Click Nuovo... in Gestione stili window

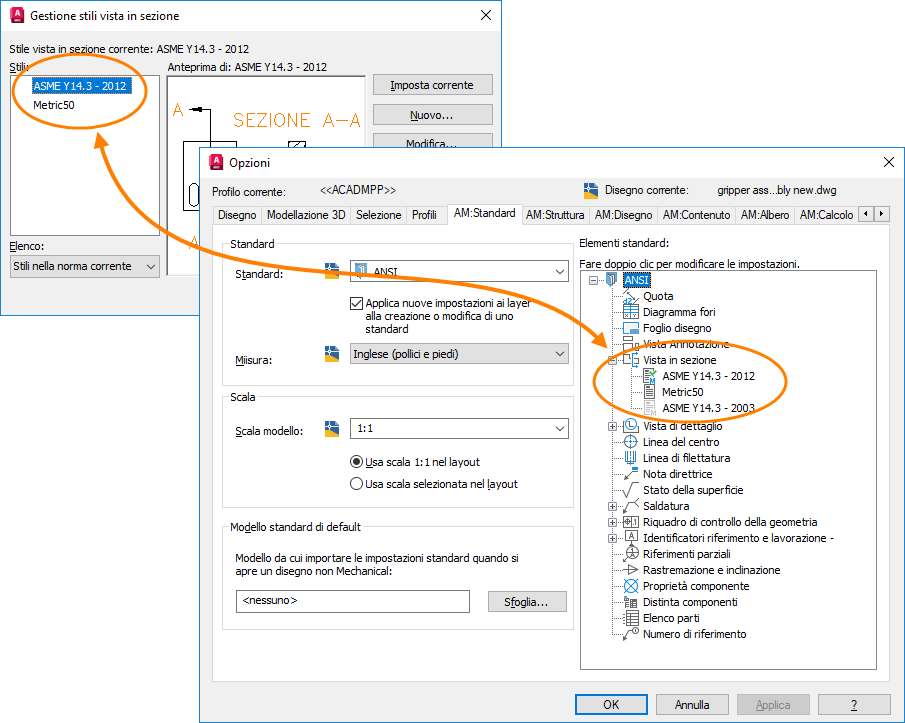coord(432,115)
